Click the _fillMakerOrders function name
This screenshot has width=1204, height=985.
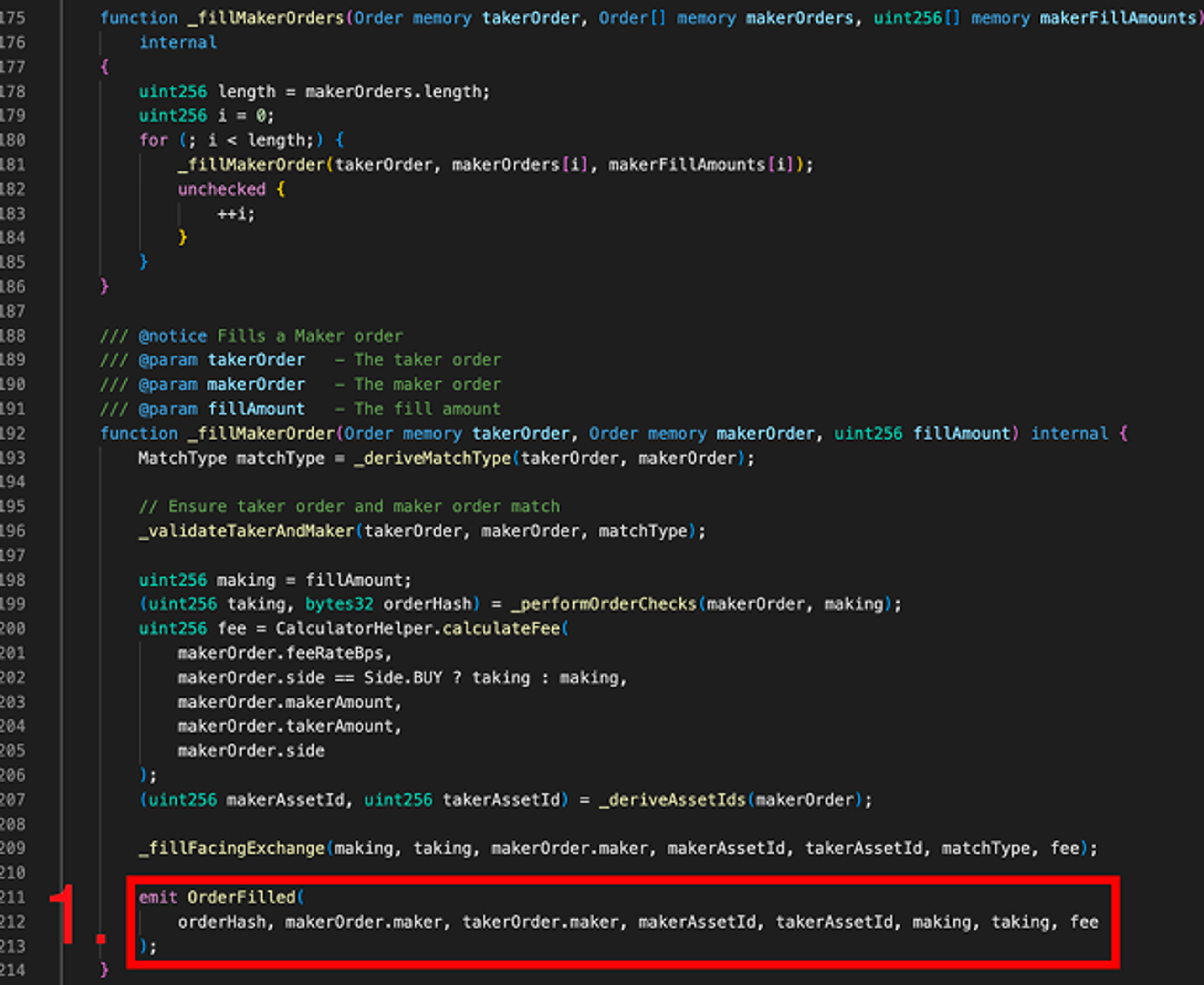265,18
